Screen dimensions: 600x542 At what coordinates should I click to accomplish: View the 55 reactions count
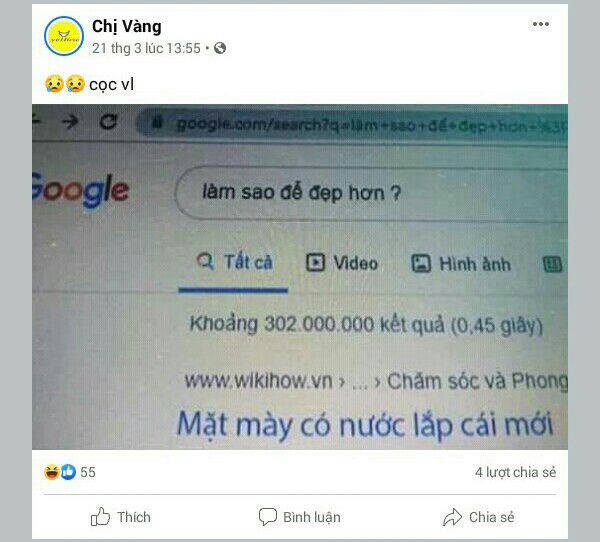coord(88,472)
